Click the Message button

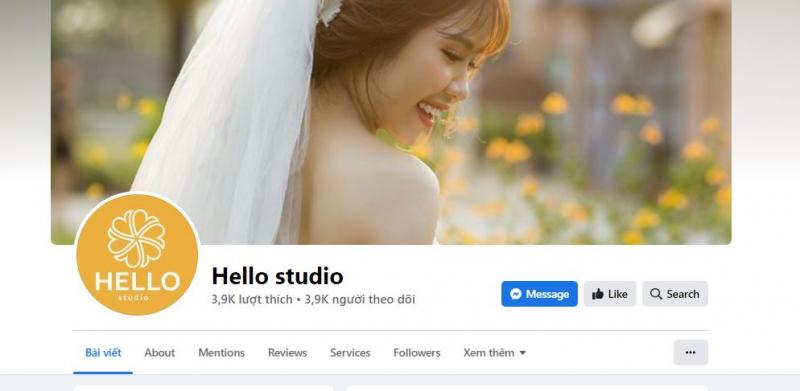539,294
